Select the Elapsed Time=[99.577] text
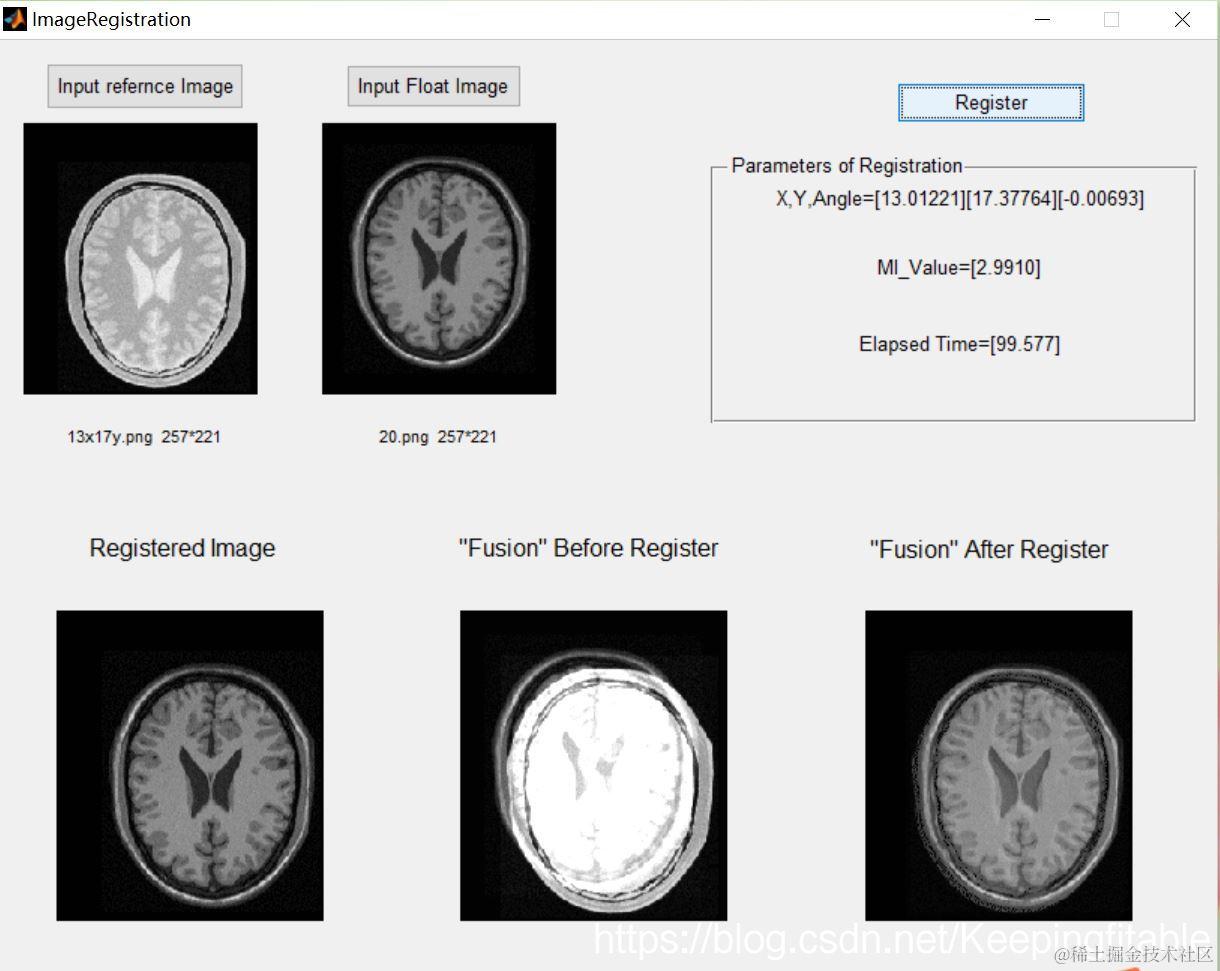Screen dimensions: 1220x971 (x=959, y=344)
